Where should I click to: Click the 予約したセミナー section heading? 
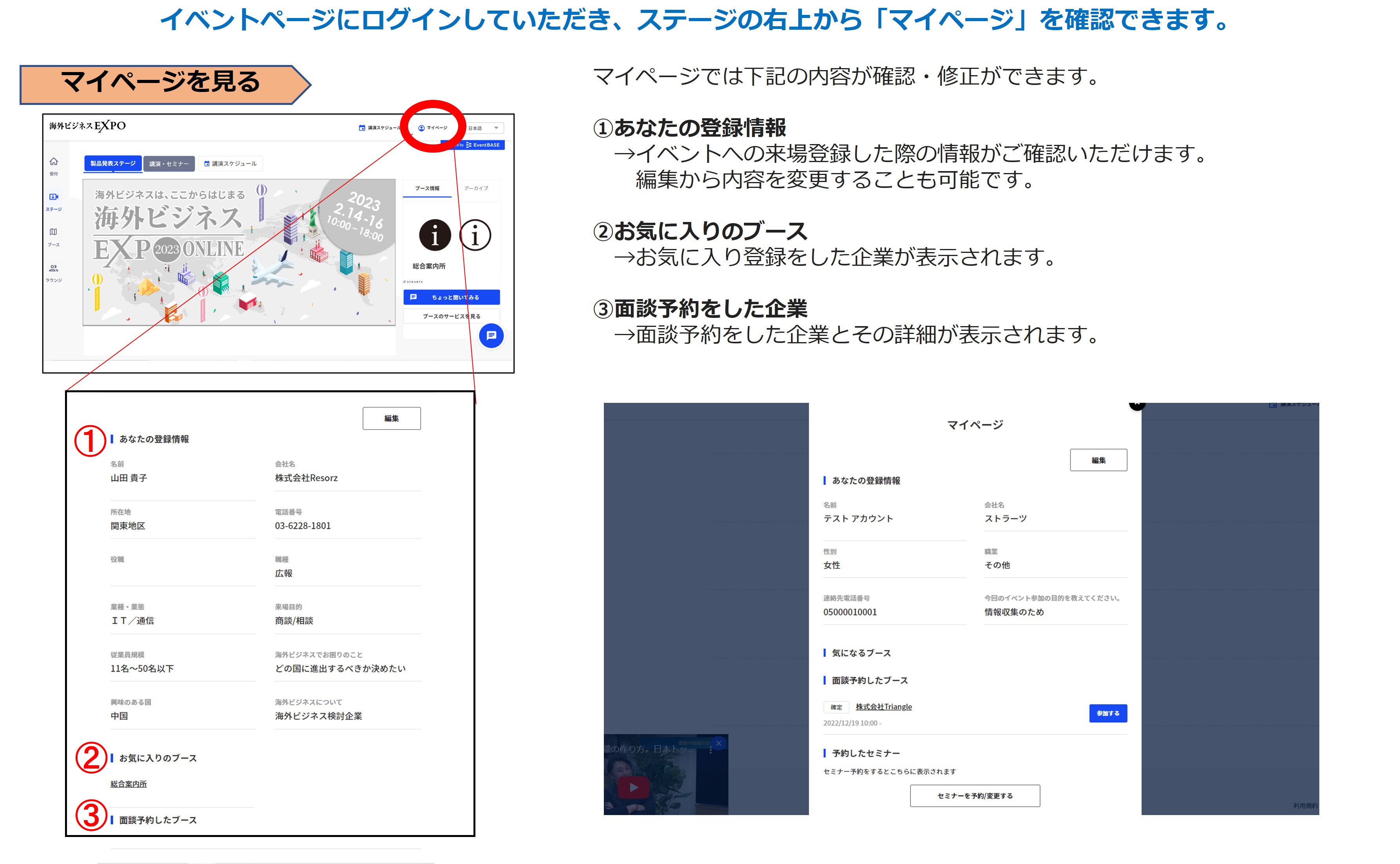click(x=866, y=753)
